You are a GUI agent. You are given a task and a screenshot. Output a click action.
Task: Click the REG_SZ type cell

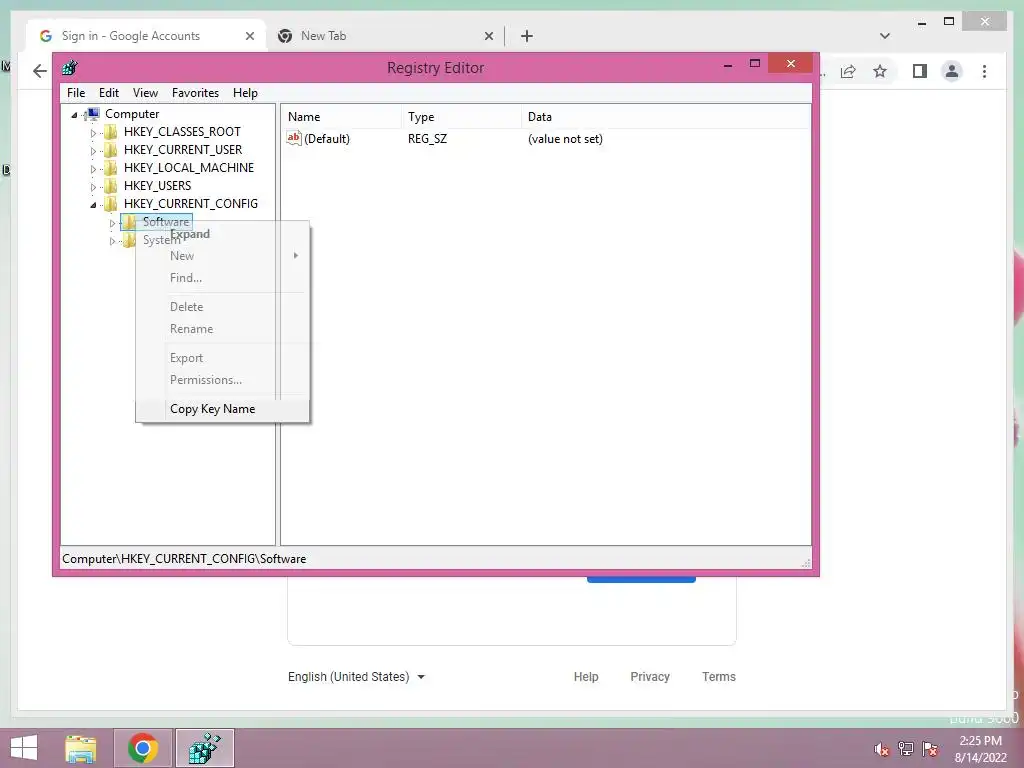[x=427, y=138]
